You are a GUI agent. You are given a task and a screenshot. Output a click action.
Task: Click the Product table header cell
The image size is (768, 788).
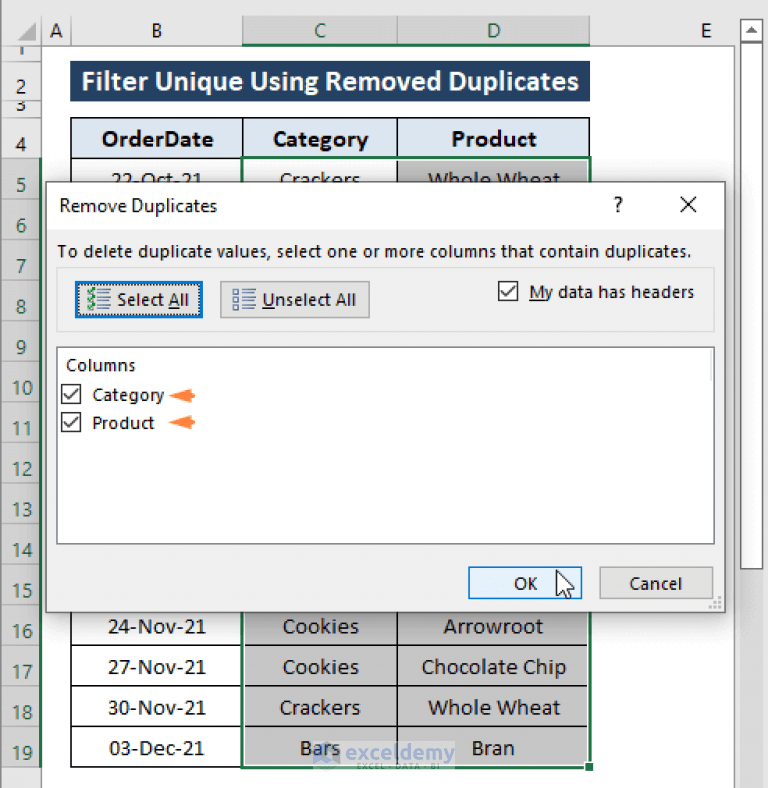pyautogui.click(x=493, y=139)
